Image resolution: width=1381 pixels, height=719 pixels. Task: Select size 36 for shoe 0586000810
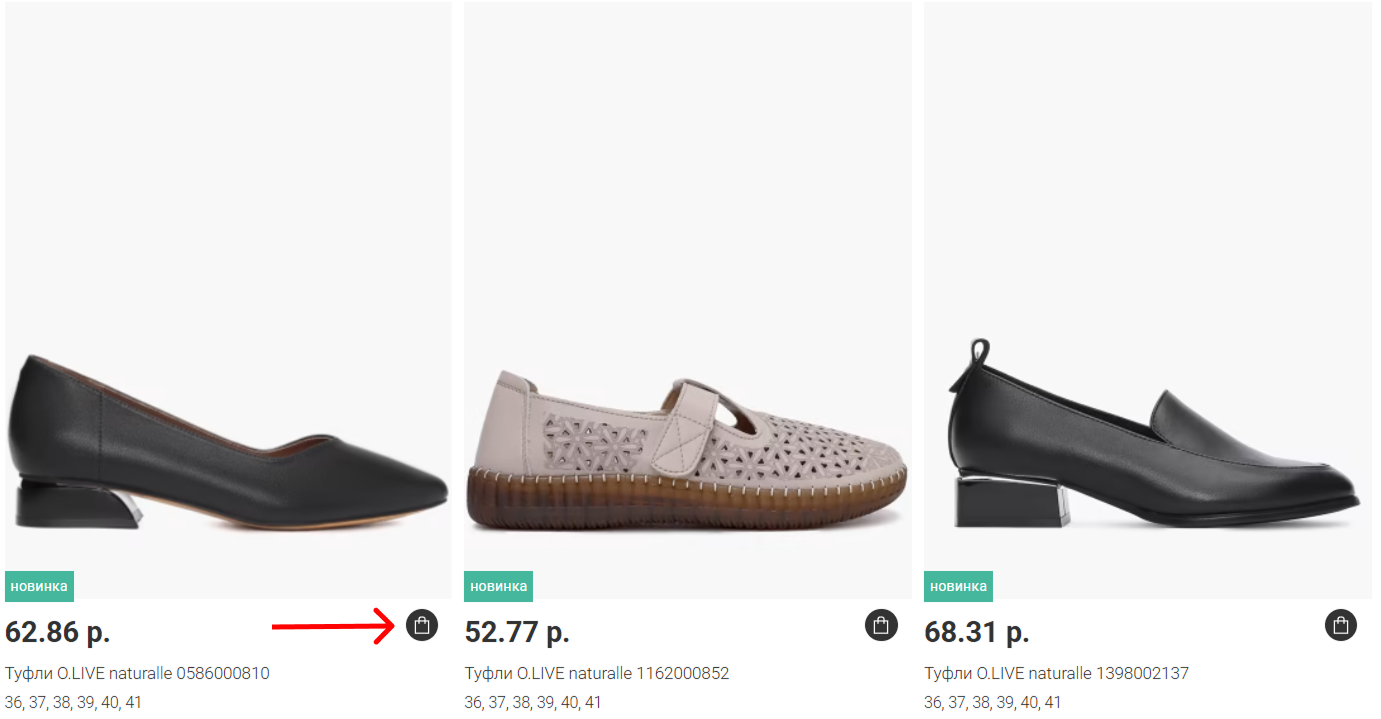(x=13, y=702)
